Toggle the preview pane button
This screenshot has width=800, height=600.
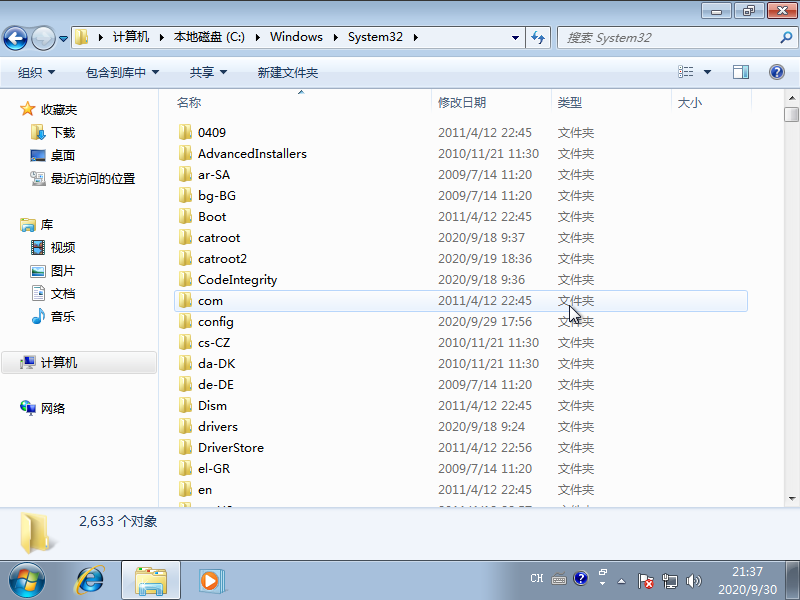(741, 72)
